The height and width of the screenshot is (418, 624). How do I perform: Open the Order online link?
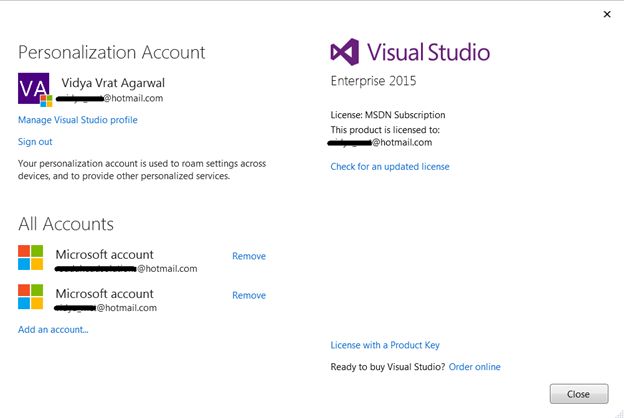475,367
